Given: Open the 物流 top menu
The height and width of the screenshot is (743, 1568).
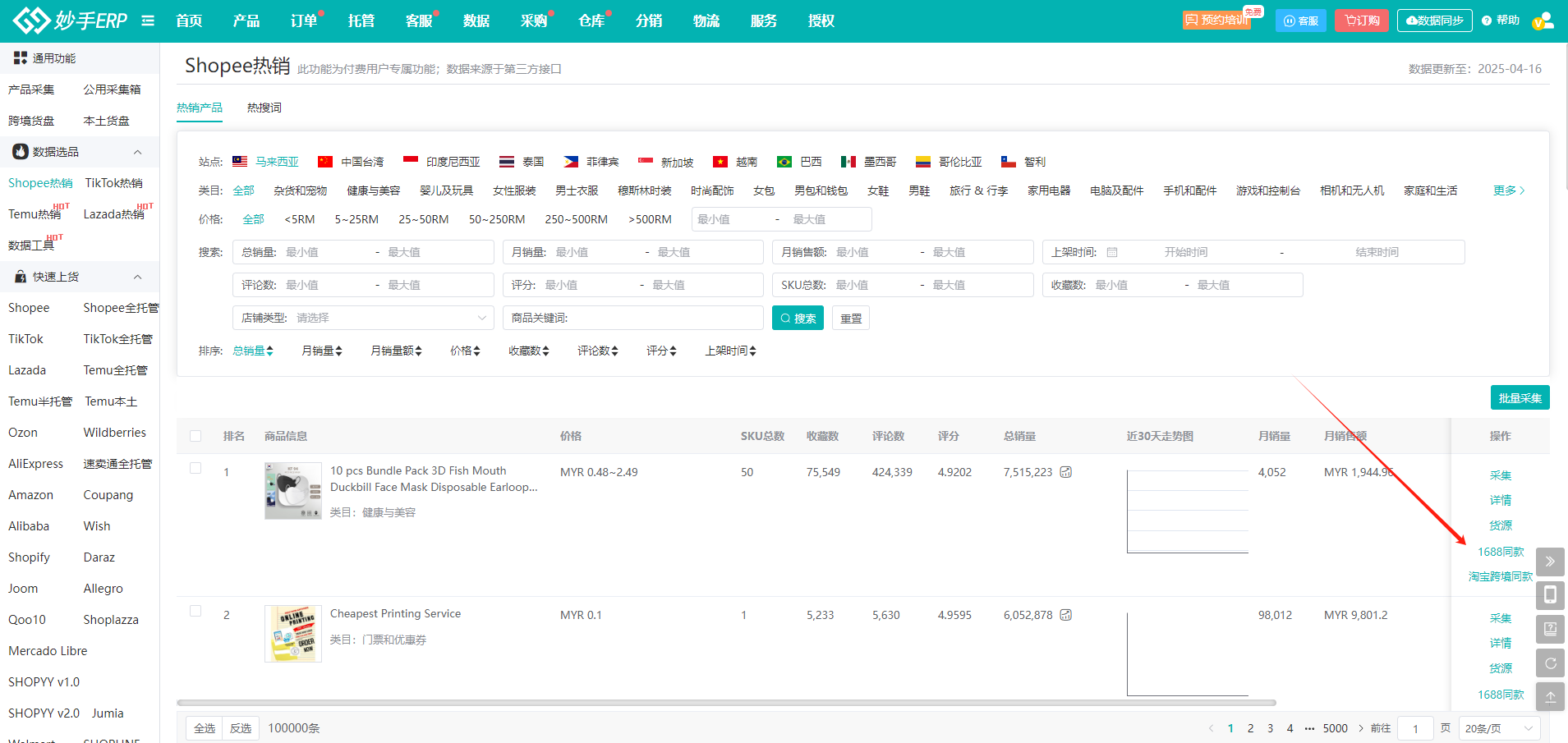Looking at the screenshot, I should click(x=706, y=21).
